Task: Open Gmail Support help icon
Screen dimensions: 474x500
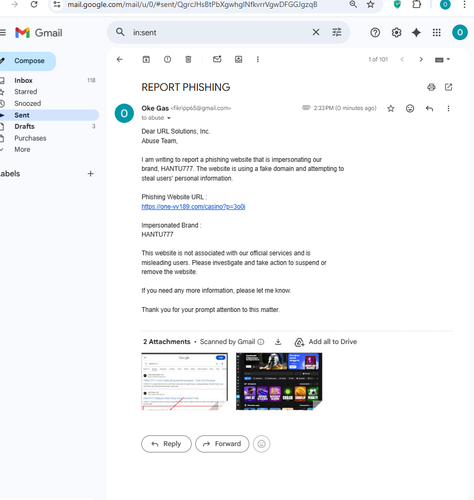Action: click(x=375, y=32)
